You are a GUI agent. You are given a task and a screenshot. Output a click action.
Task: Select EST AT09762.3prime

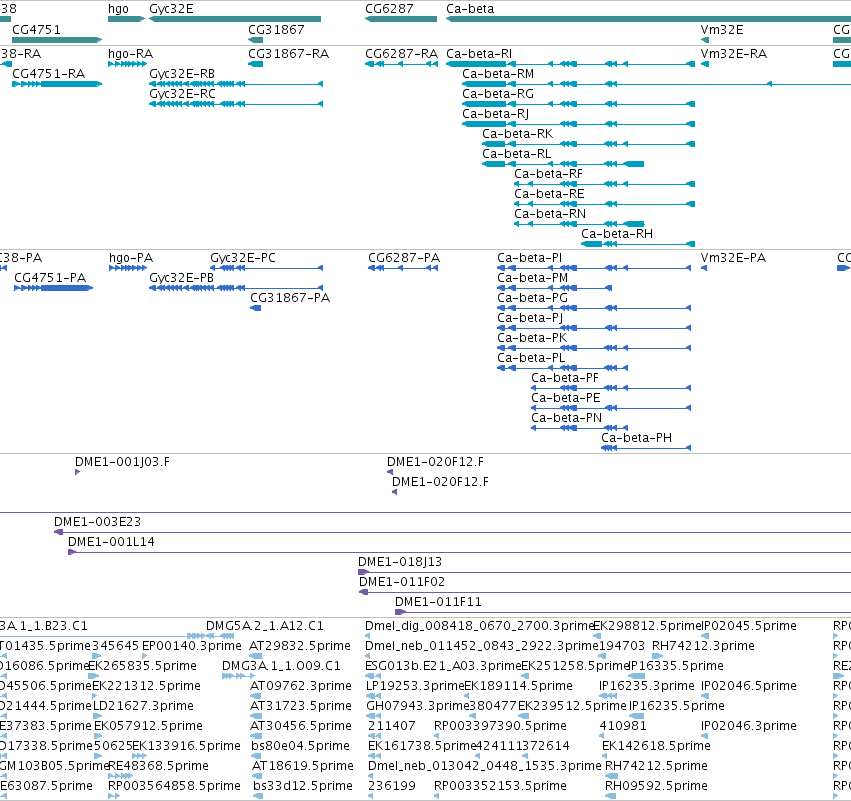tap(301, 686)
